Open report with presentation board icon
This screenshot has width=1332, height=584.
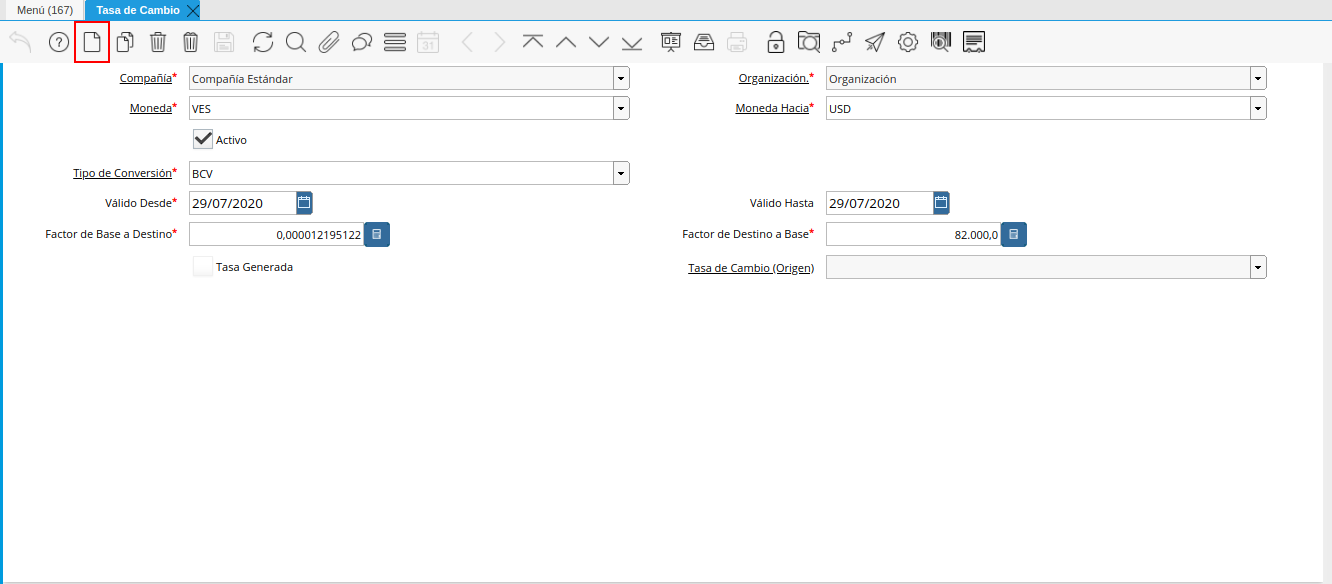coord(671,42)
